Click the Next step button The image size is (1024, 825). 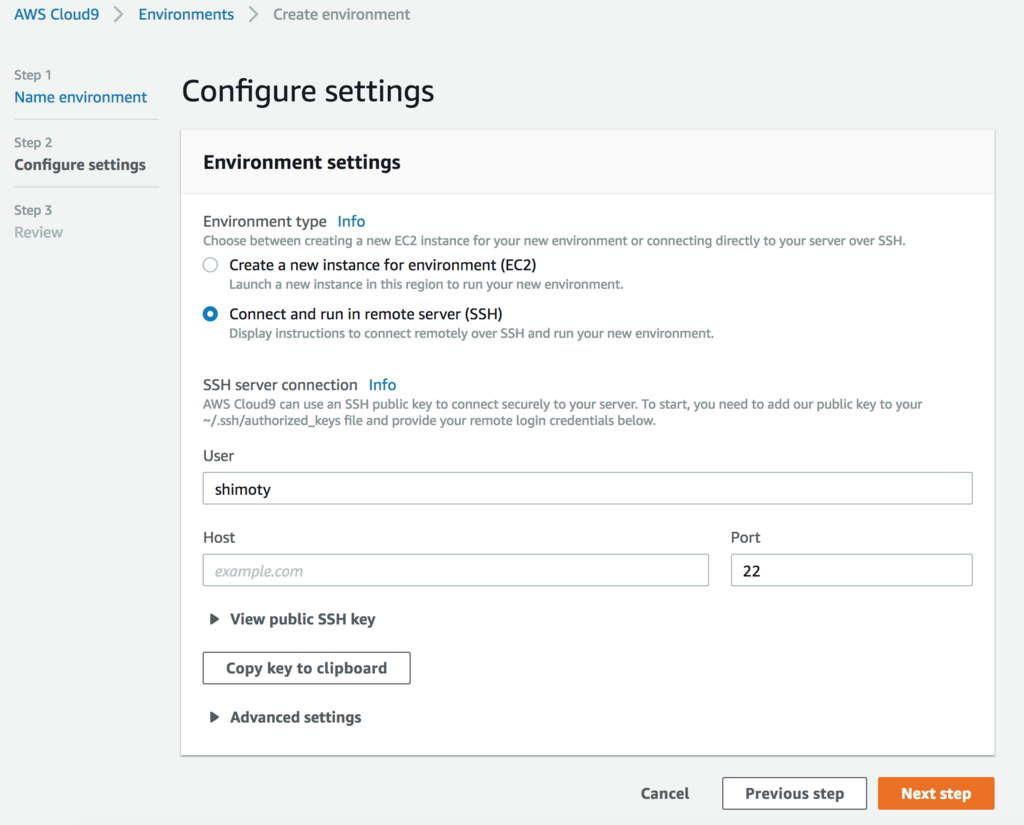coord(935,793)
